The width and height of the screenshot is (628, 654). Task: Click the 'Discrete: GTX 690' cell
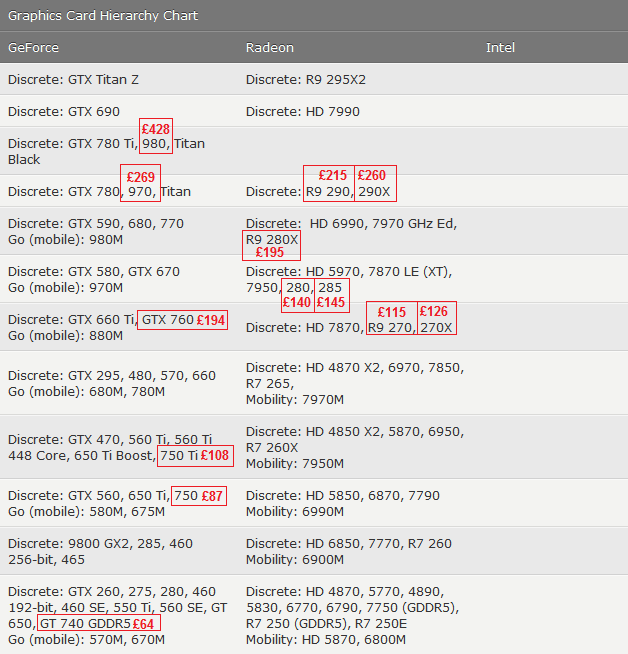pos(64,111)
